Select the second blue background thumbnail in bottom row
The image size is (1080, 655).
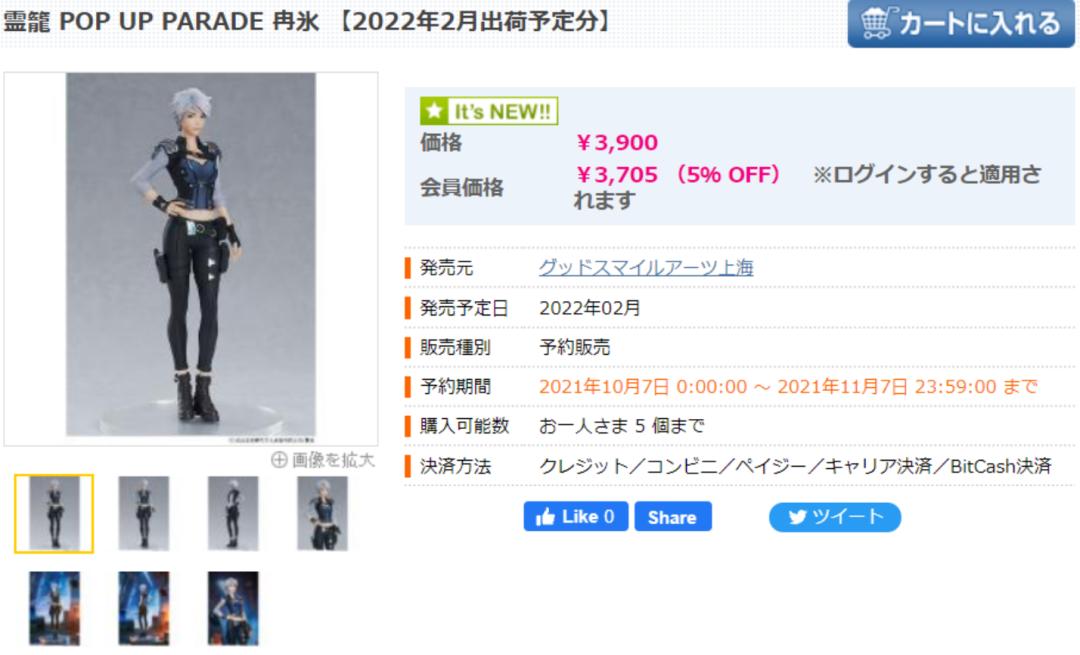click(x=143, y=608)
